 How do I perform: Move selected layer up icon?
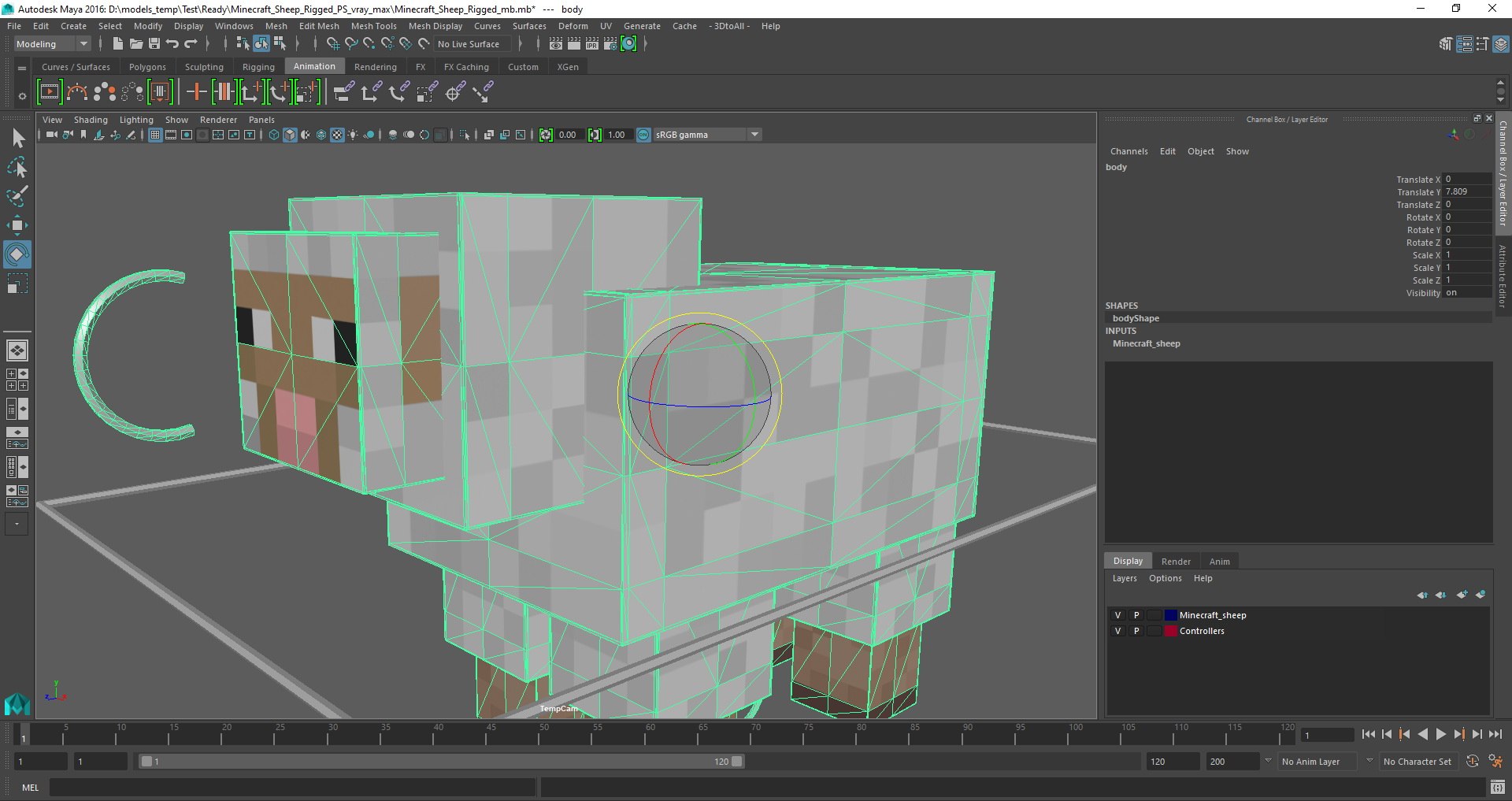coord(1422,595)
